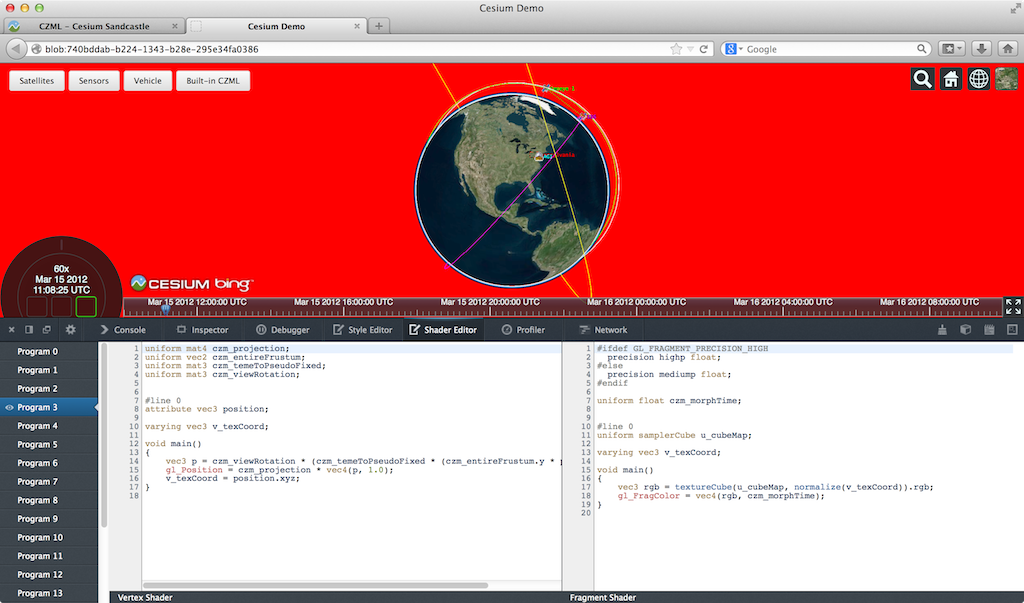
Task: Close the CZML Cesium Sandcastle tab
Action: tap(174, 26)
